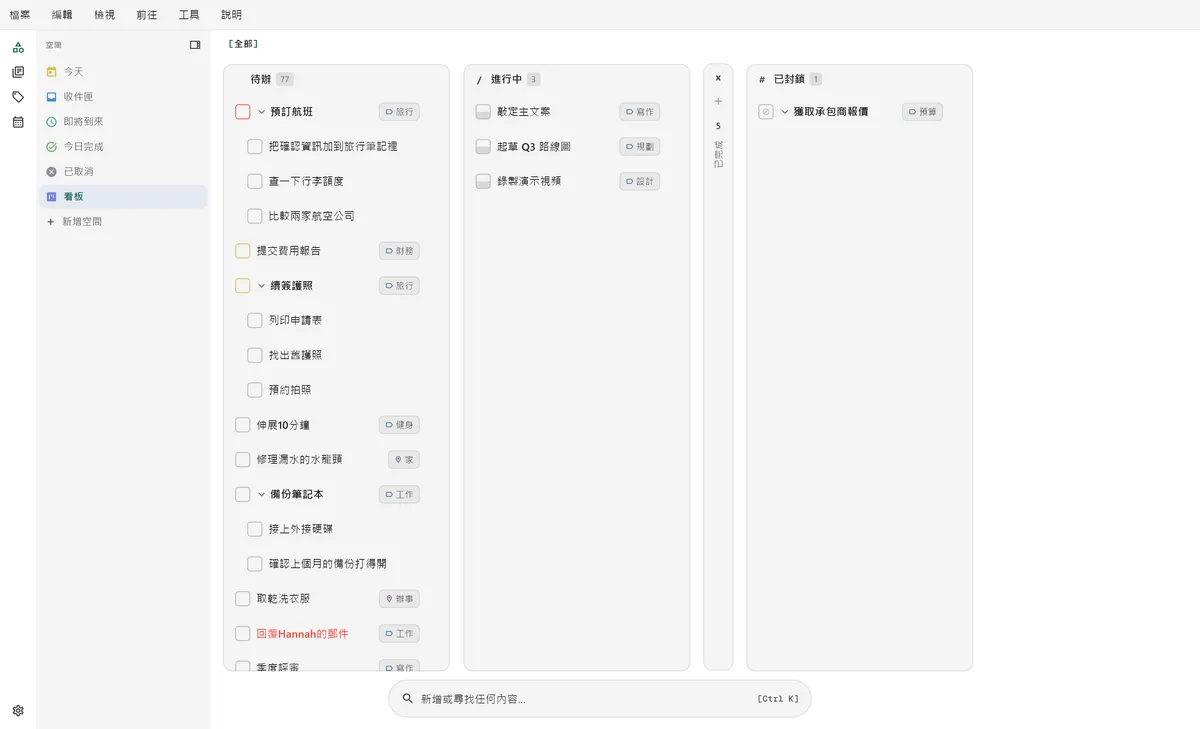Image resolution: width=1200 pixels, height=729 pixels.
Task: Click the plus icon in the collapsed column
Action: 718,102
